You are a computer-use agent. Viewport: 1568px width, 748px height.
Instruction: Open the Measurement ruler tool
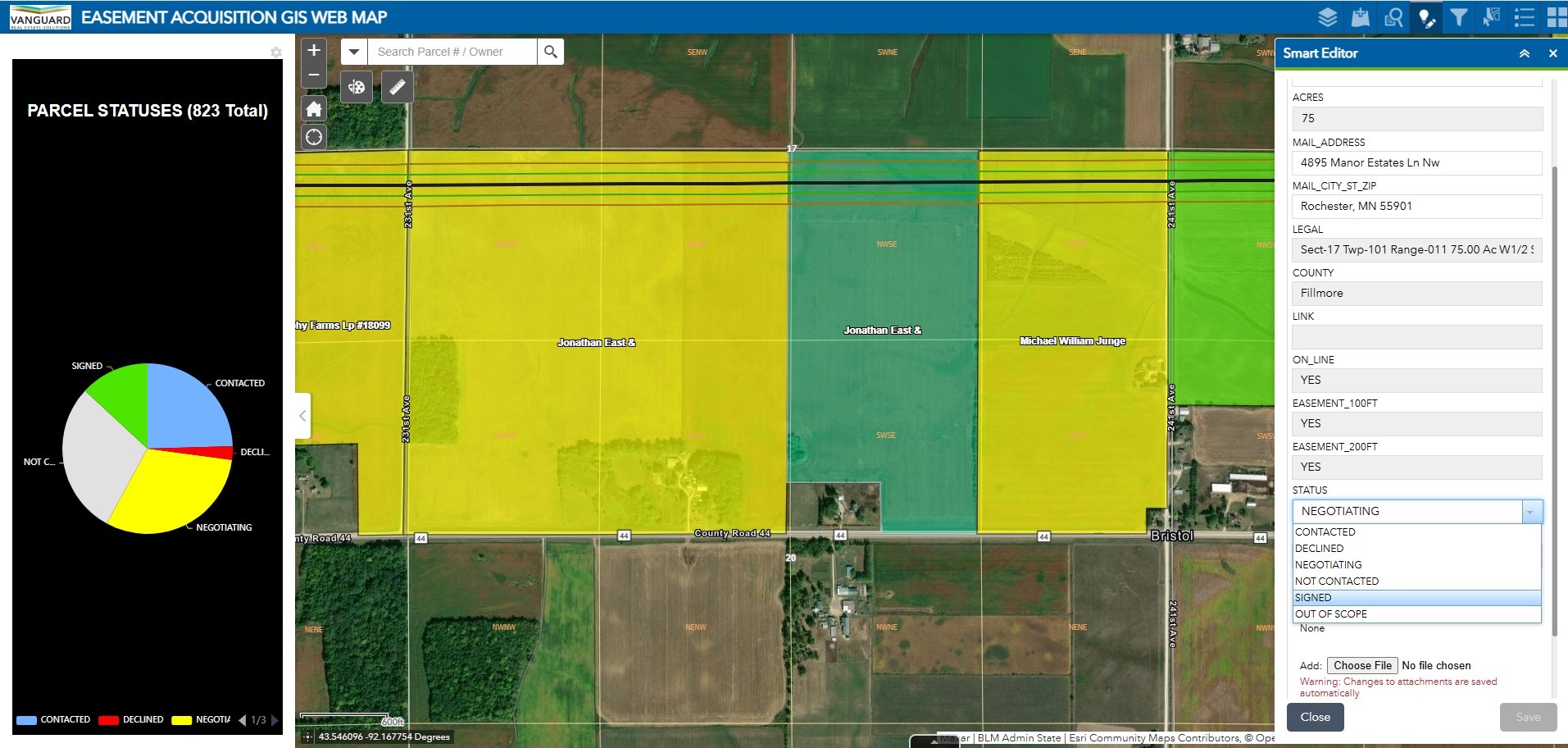click(x=397, y=87)
